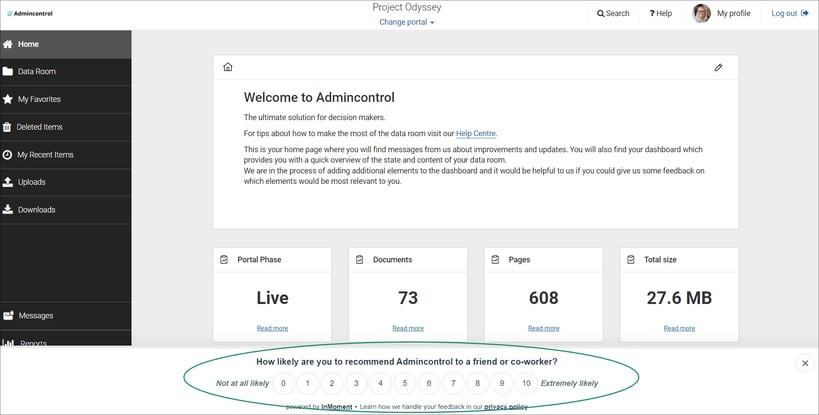The width and height of the screenshot is (819, 415).
Task: Open My Recent Items clock entry
Action: [66, 155]
